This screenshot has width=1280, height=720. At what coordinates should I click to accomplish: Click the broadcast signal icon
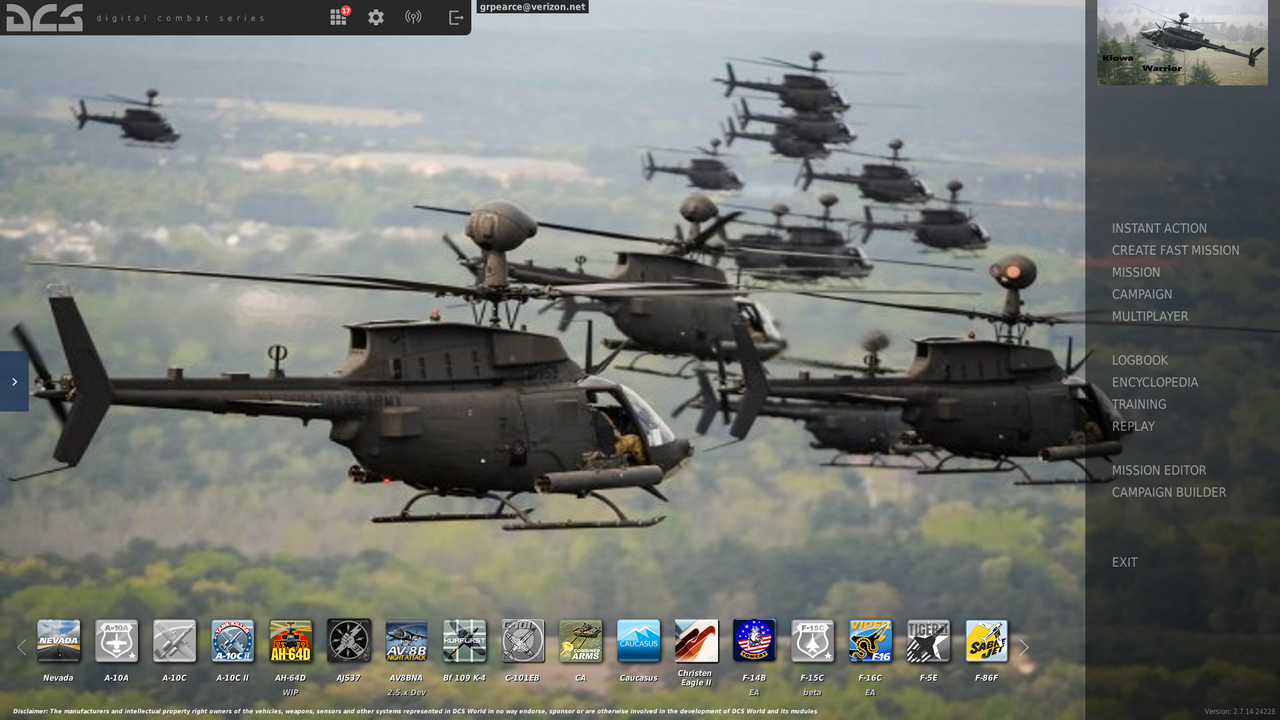(413, 17)
